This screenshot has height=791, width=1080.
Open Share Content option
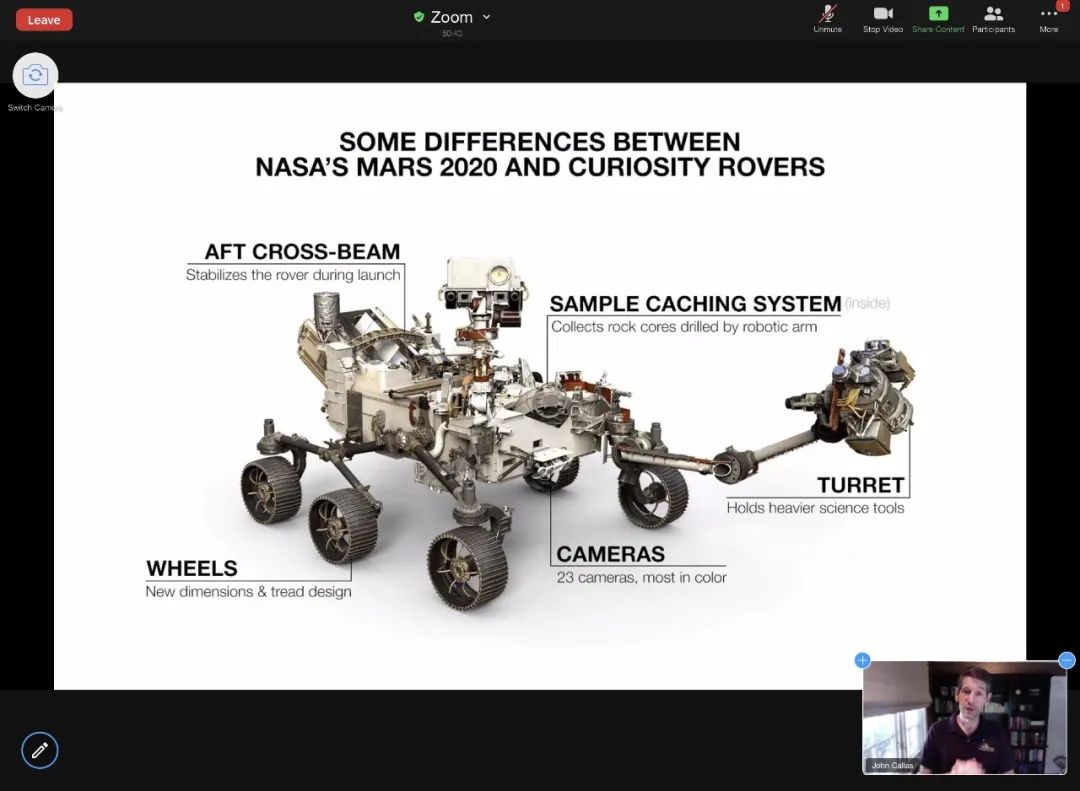click(x=938, y=19)
